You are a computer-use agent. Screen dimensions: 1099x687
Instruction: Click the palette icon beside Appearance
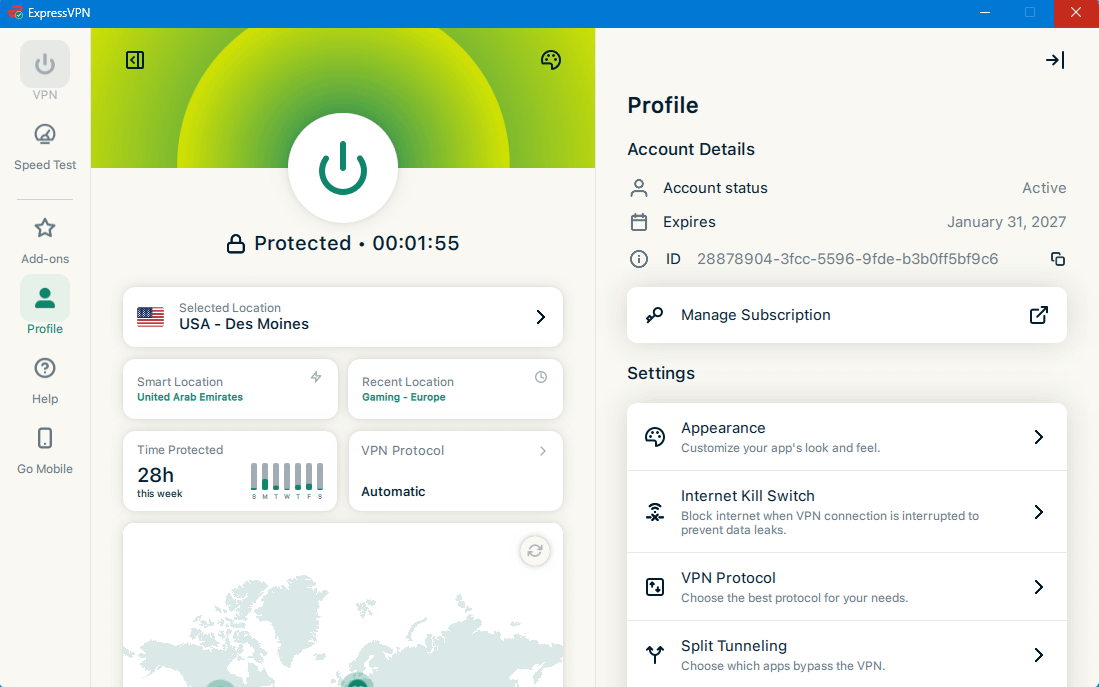655,437
